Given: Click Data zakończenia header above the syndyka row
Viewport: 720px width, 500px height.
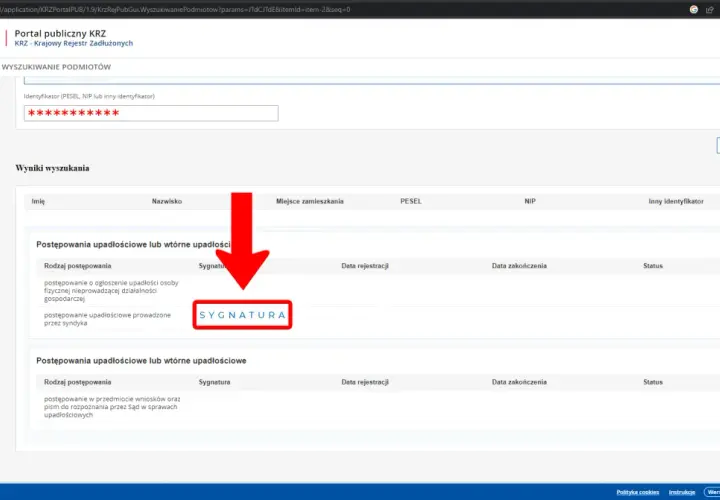Looking at the screenshot, I should tap(519, 266).
